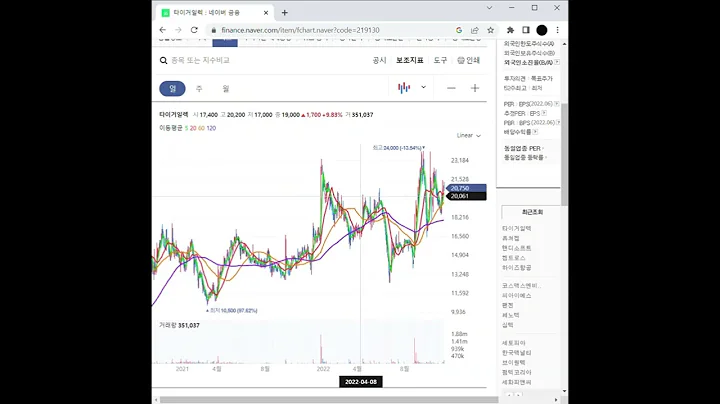The image size is (720, 404).
Task: Open the 동일업종 PER link
Action: [523, 148]
